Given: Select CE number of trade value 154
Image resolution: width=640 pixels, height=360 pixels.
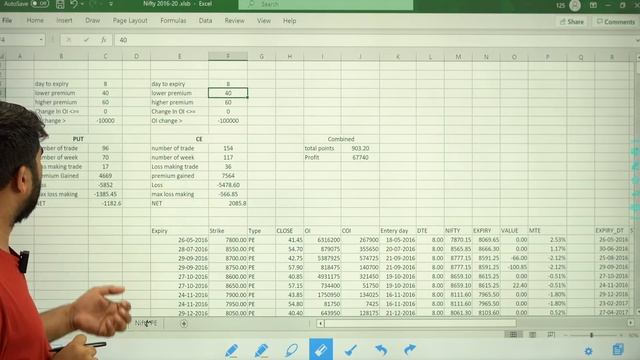Looking at the screenshot, I should pos(228,148).
